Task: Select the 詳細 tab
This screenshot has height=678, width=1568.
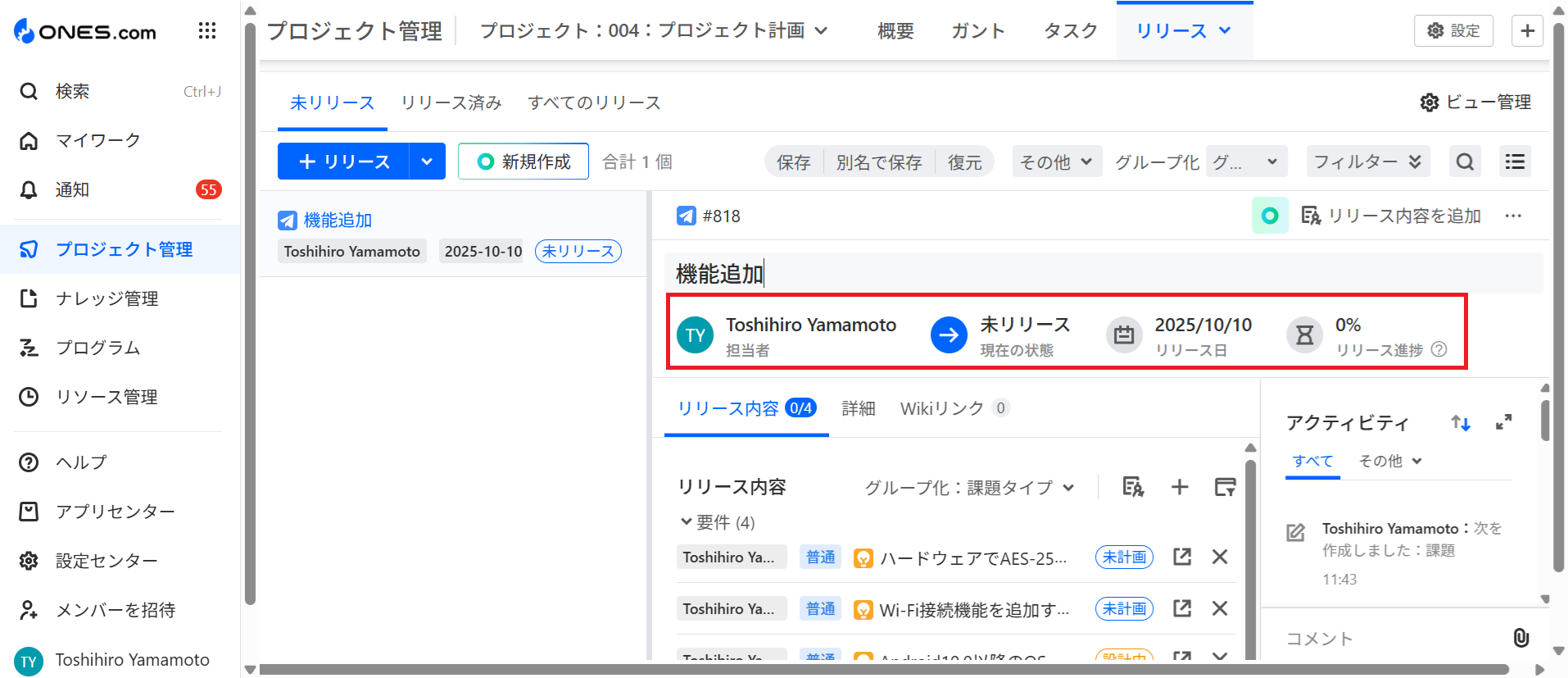Action: click(859, 408)
